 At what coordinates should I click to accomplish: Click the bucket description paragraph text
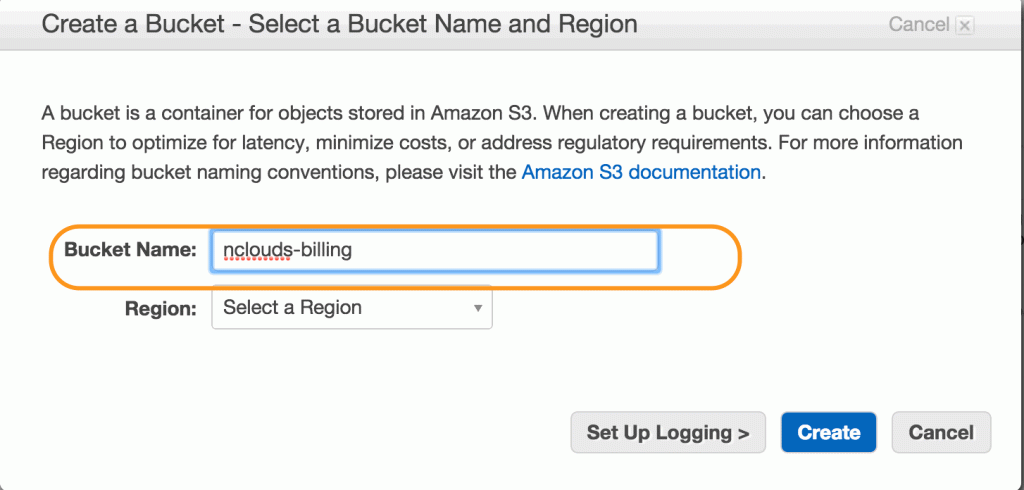502,142
